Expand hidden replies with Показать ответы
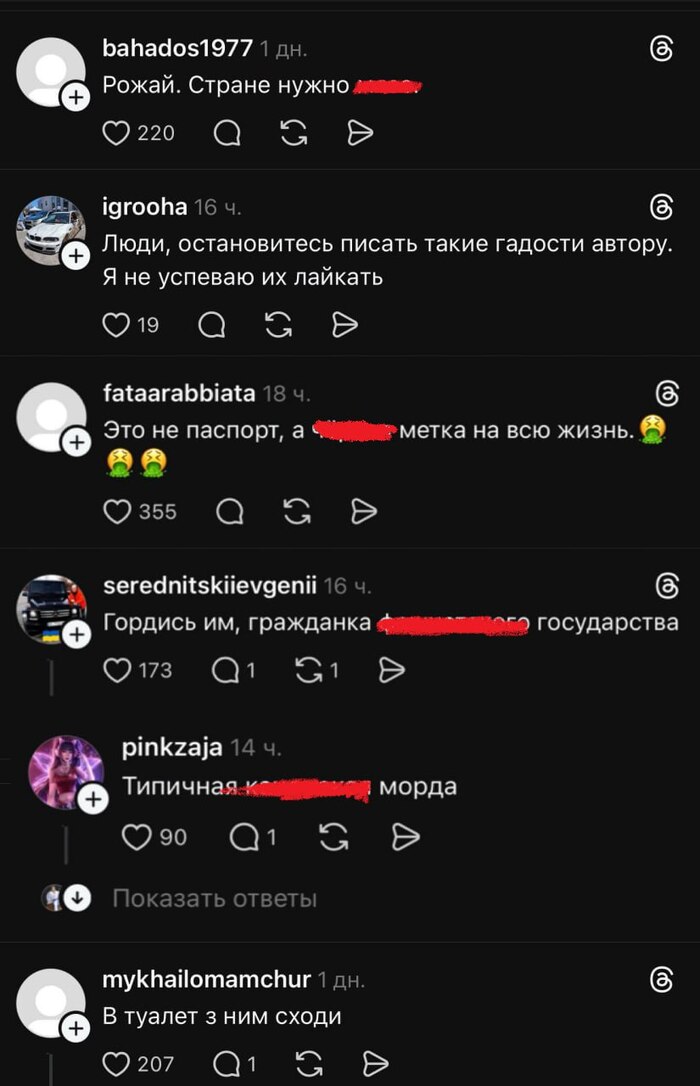Image resolution: width=700 pixels, height=1086 pixels. coord(215,898)
